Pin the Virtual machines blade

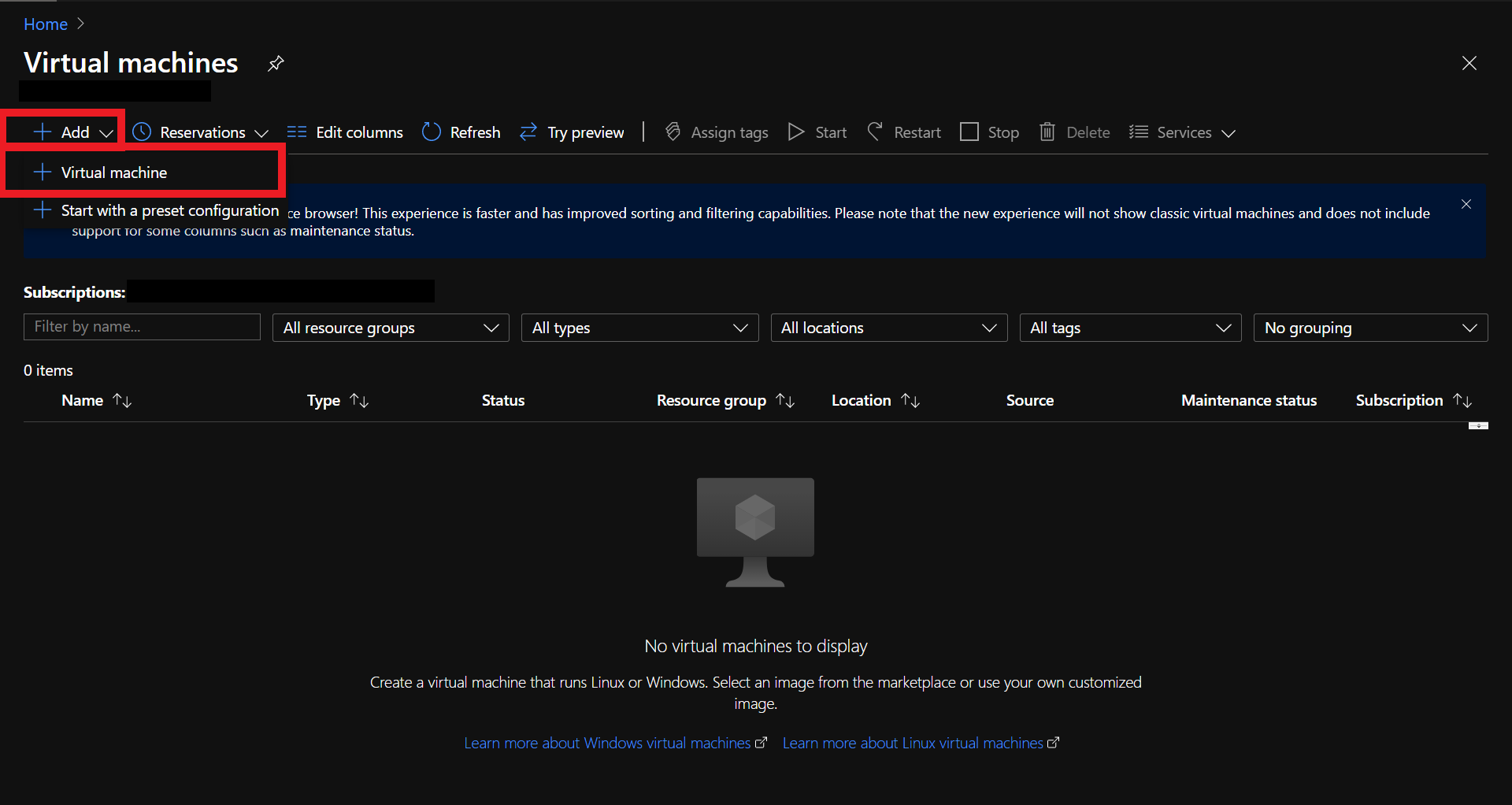point(276,63)
